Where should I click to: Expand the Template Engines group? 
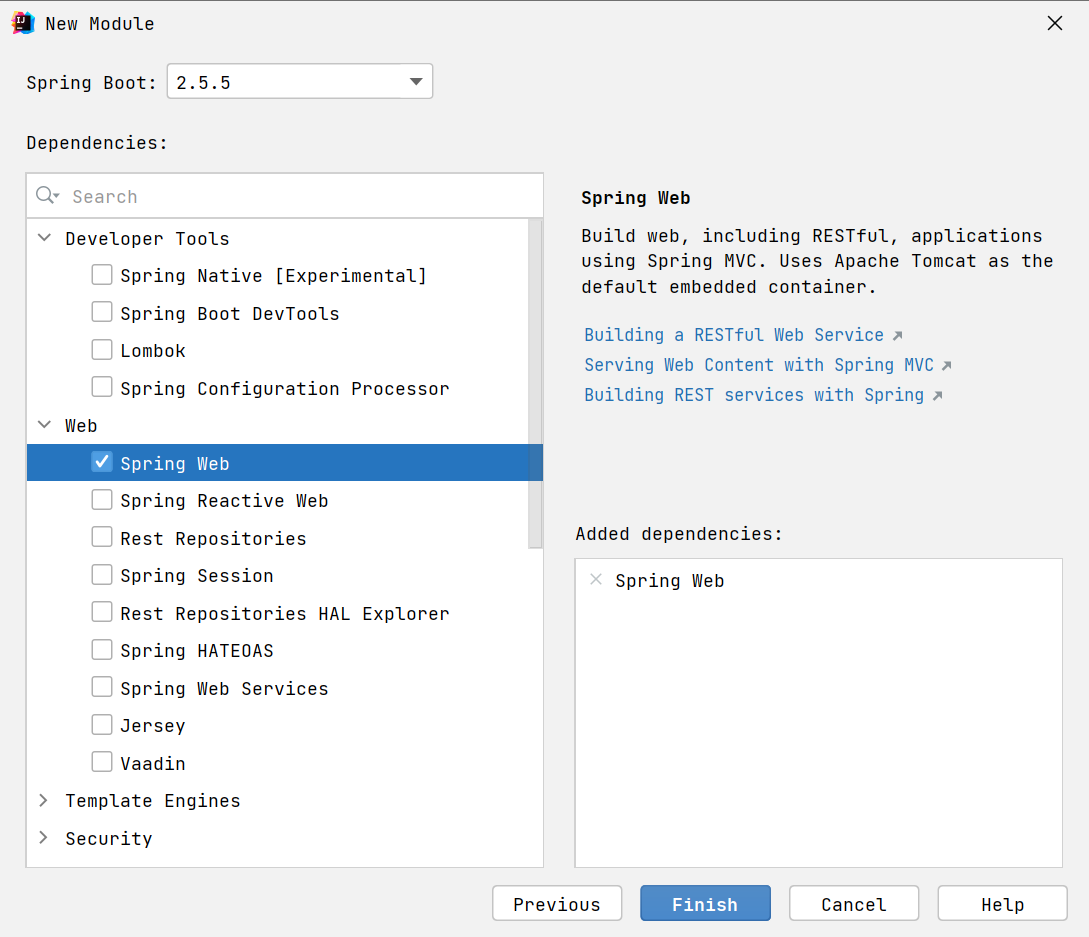pyautogui.click(x=44, y=800)
